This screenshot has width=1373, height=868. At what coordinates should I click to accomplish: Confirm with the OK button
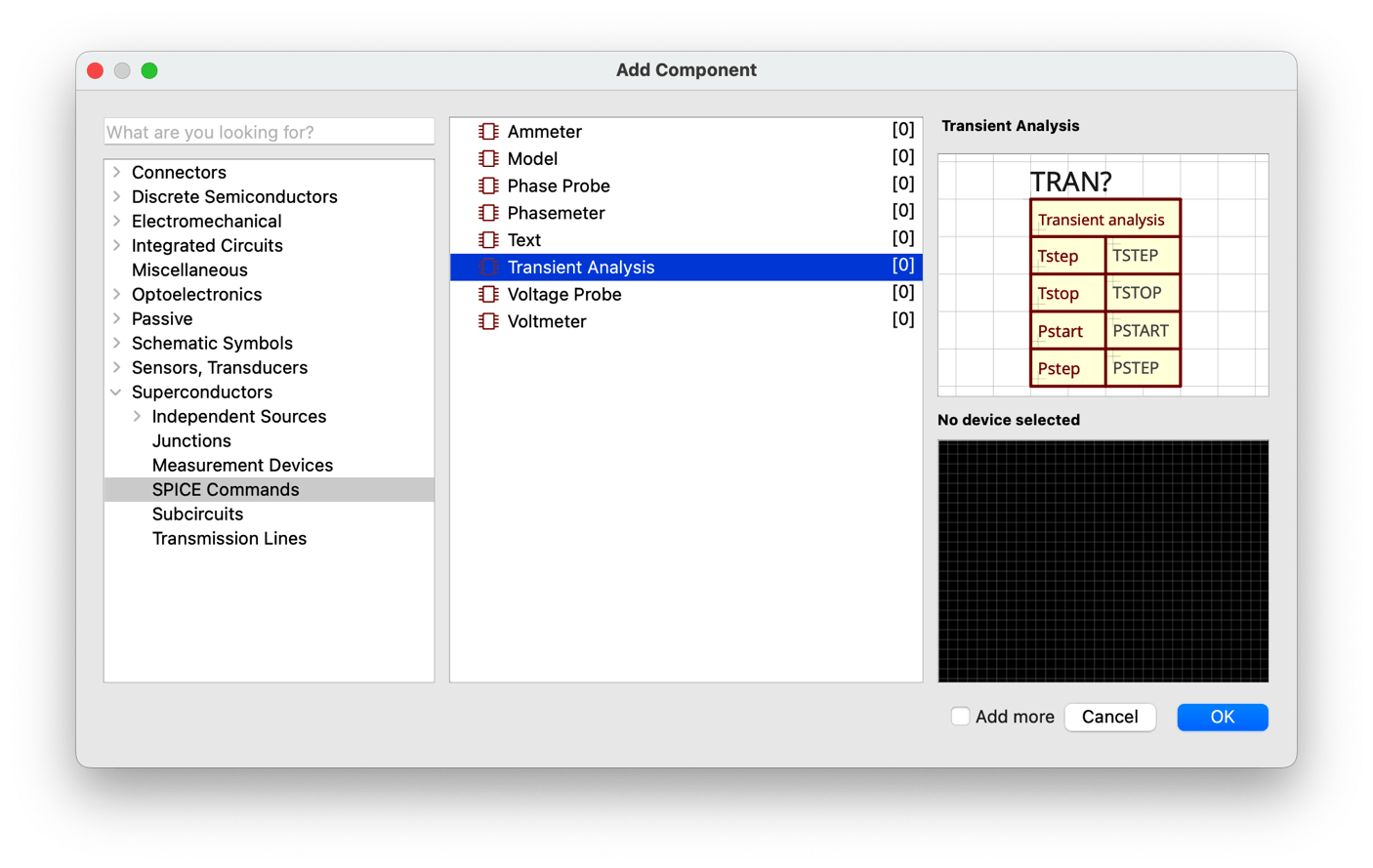(x=1222, y=717)
